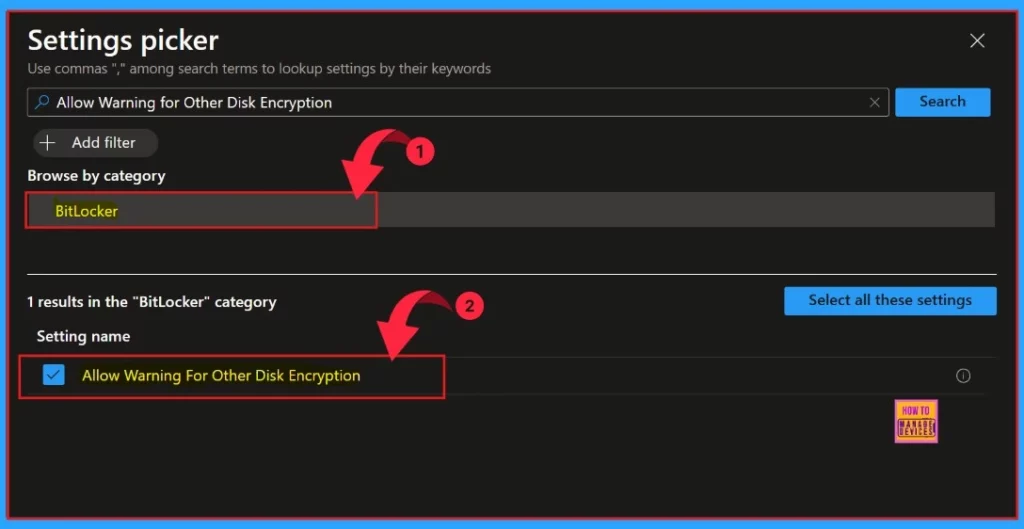This screenshot has height=529, width=1024.
Task: Focus the settings search input field
Action: [457, 103]
